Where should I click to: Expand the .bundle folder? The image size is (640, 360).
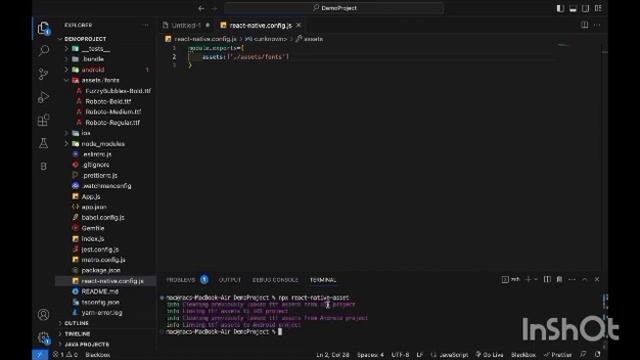coord(66,59)
